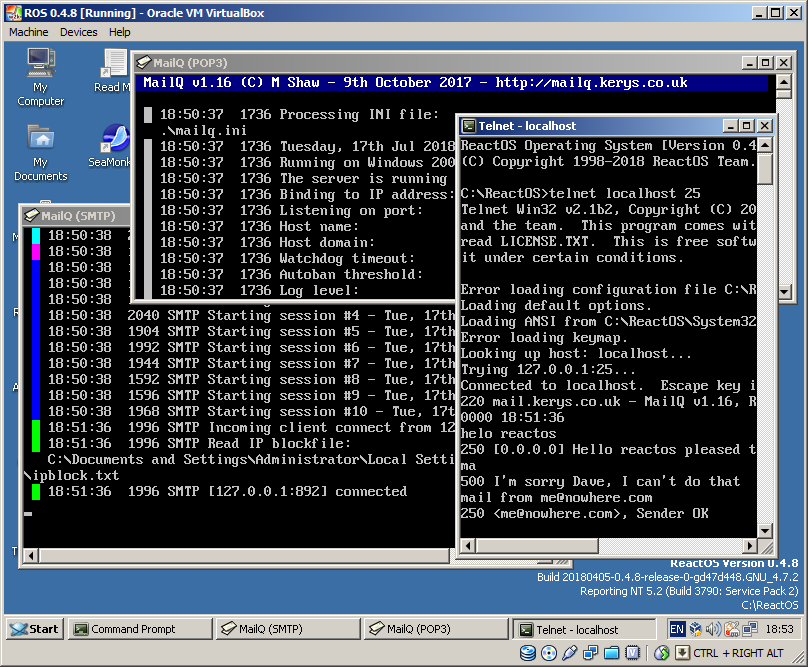Viewport: 808px width, 667px height.
Task: Click the "helo reactos" line in Telnet
Action: click(x=508, y=433)
